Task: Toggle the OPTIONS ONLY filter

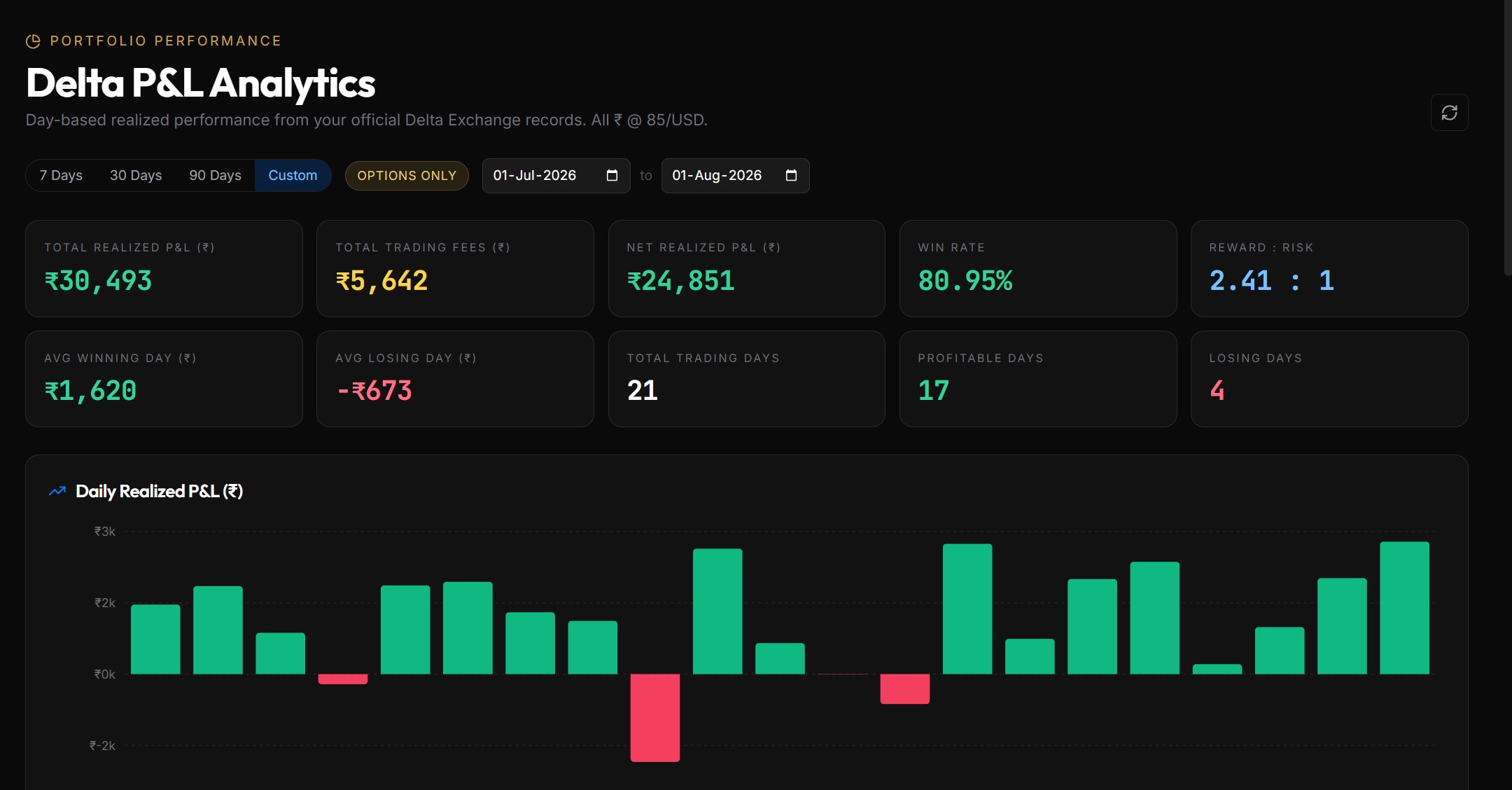Action: [x=407, y=175]
